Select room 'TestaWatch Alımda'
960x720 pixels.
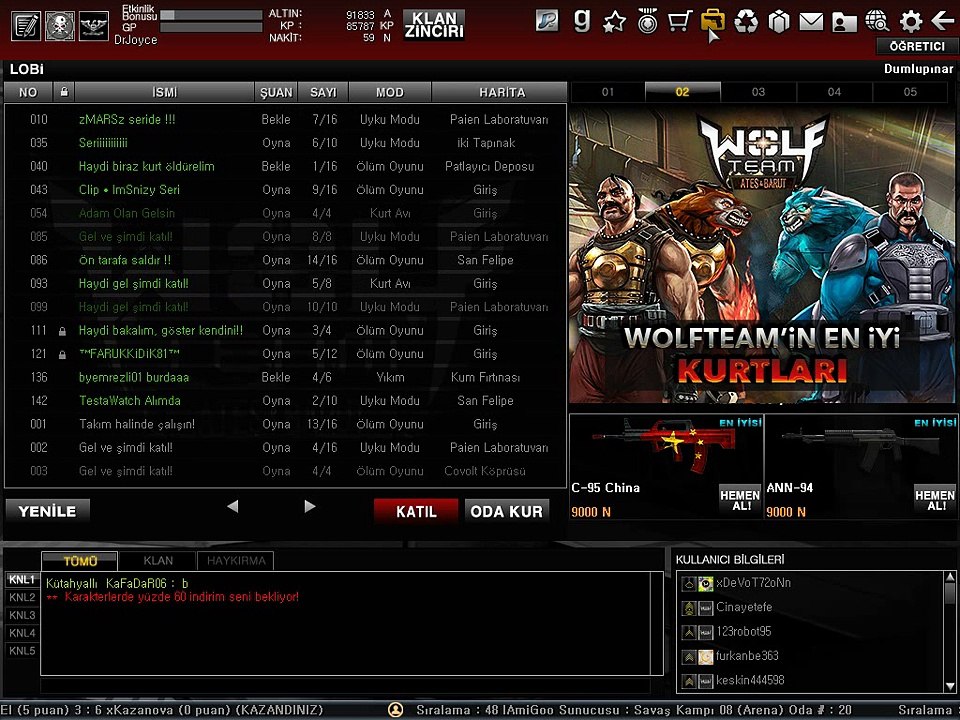point(285,400)
